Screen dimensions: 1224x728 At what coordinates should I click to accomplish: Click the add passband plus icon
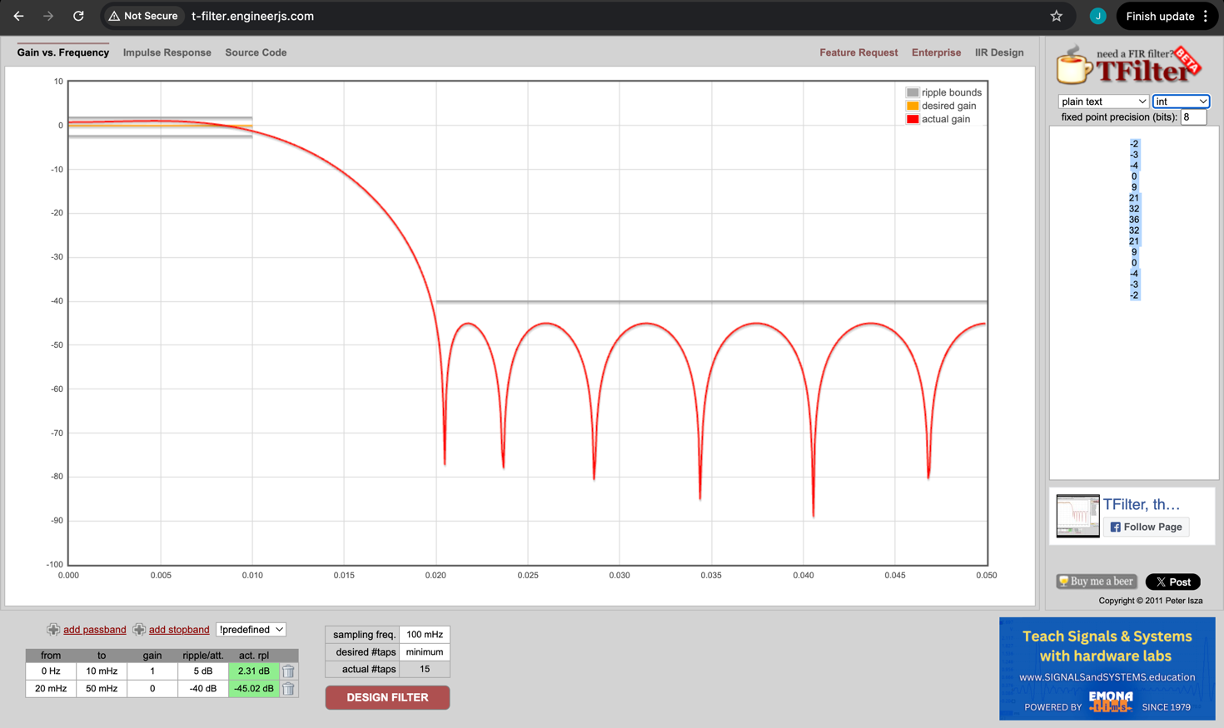(x=53, y=629)
